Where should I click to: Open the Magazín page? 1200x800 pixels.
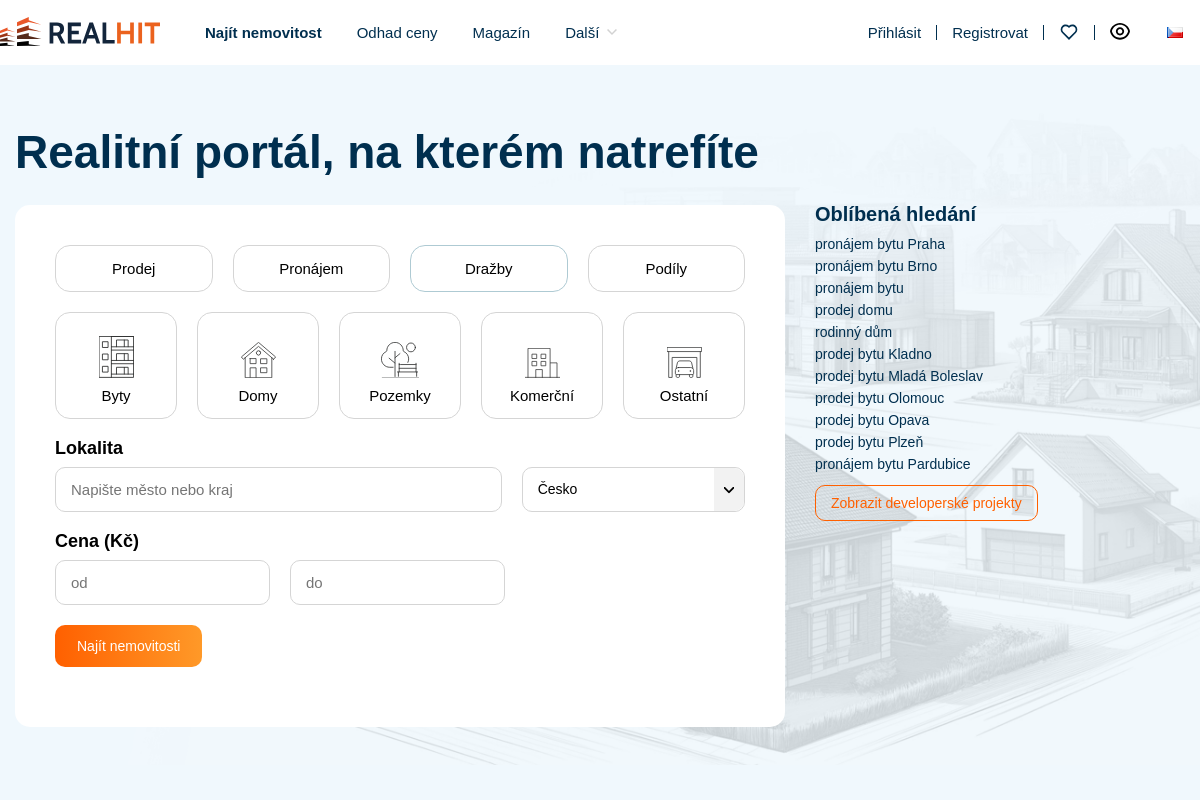click(x=501, y=32)
